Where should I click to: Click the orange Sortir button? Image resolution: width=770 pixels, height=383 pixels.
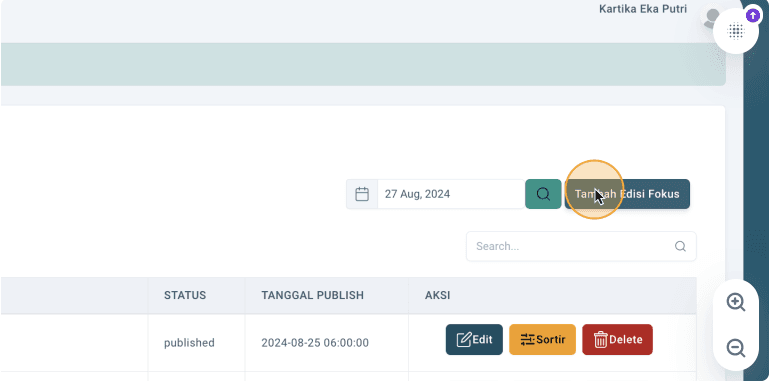pyautogui.click(x=543, y=339)
